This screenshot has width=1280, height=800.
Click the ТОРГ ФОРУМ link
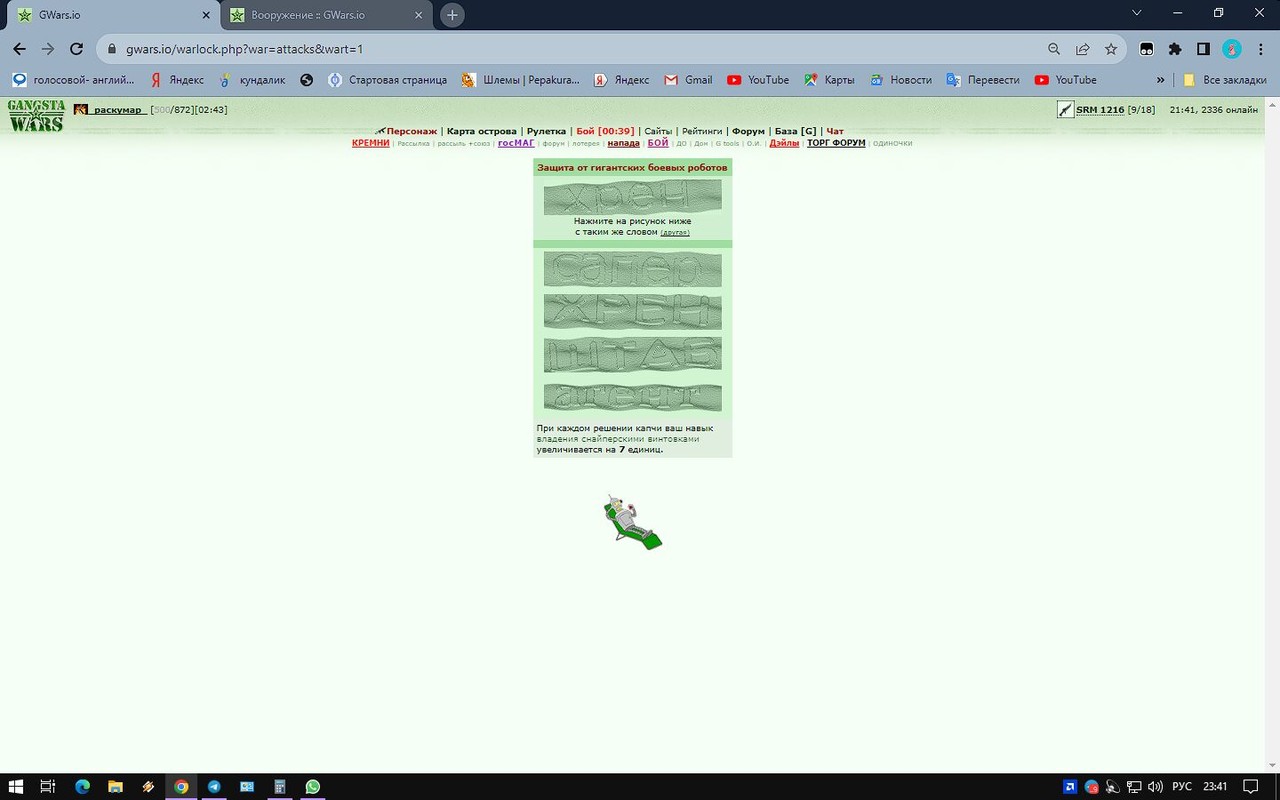[836, 143]
